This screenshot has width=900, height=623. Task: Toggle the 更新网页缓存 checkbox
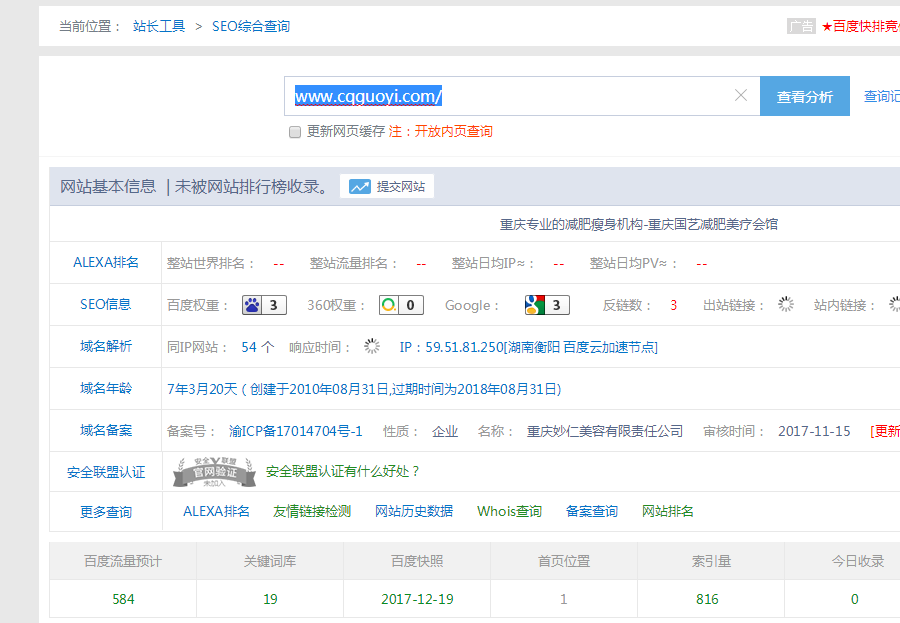click(x=295, y=132)
